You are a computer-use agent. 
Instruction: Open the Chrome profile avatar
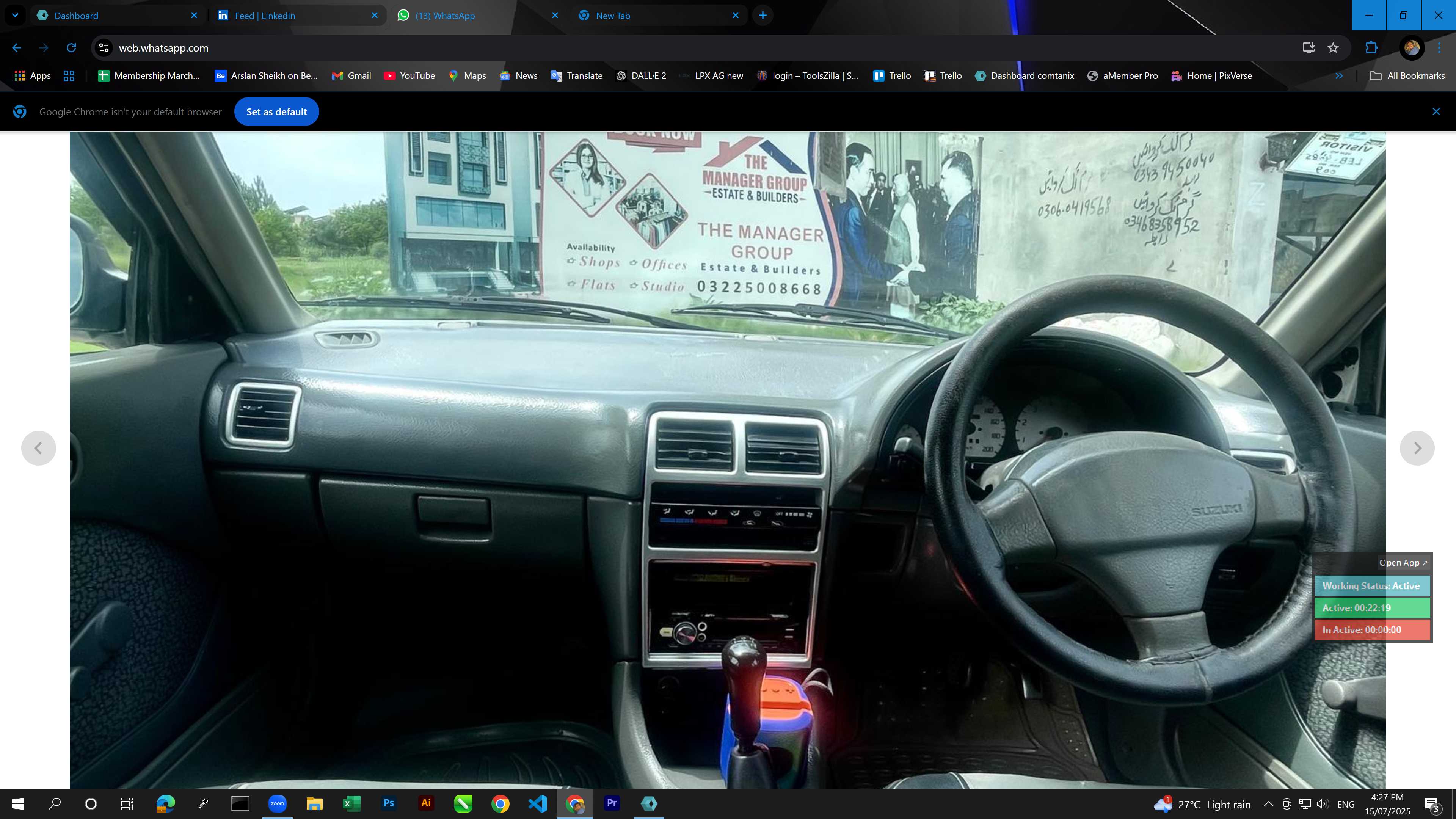1411,48
